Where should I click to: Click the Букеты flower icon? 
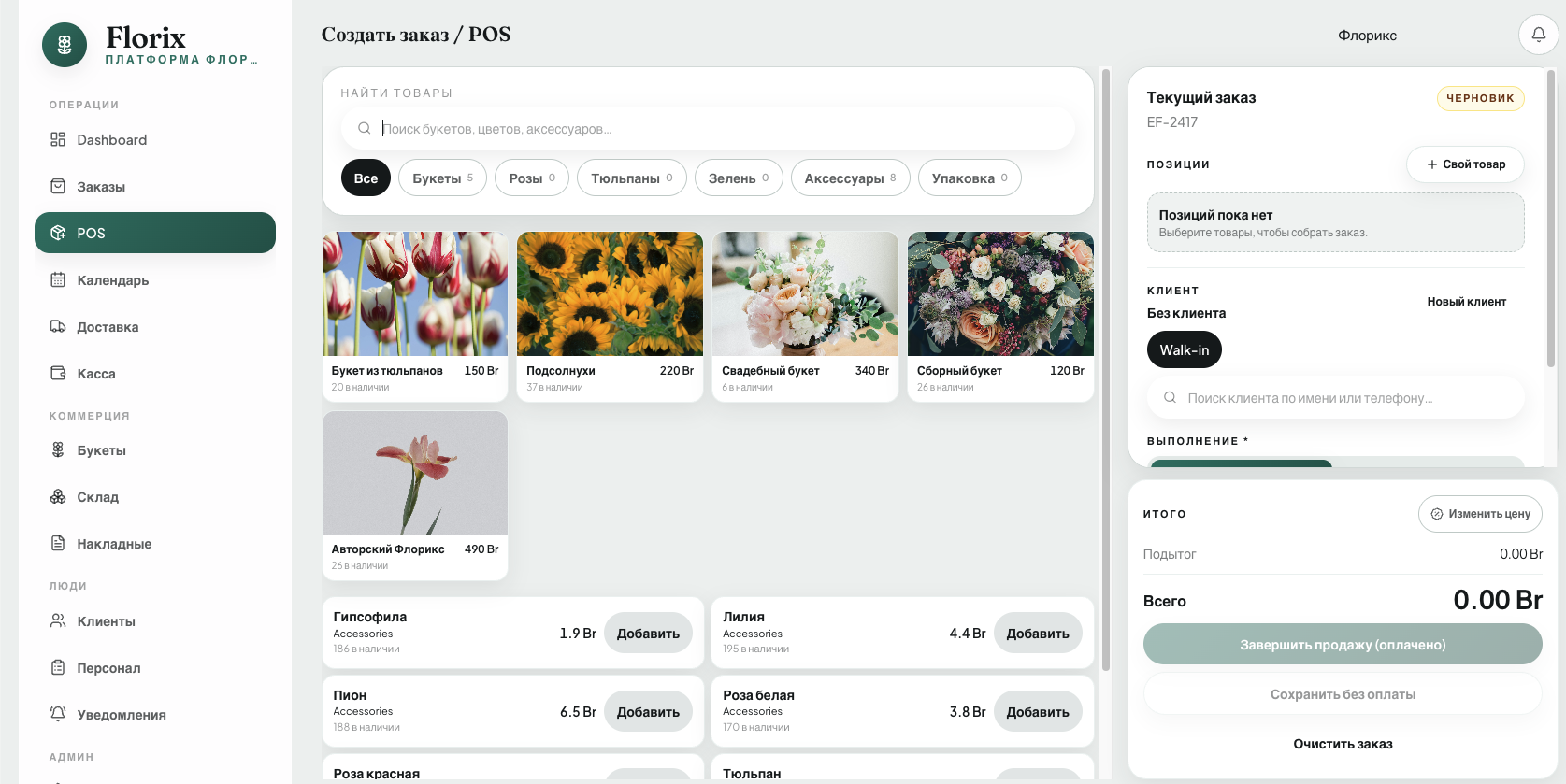point(58,449)
